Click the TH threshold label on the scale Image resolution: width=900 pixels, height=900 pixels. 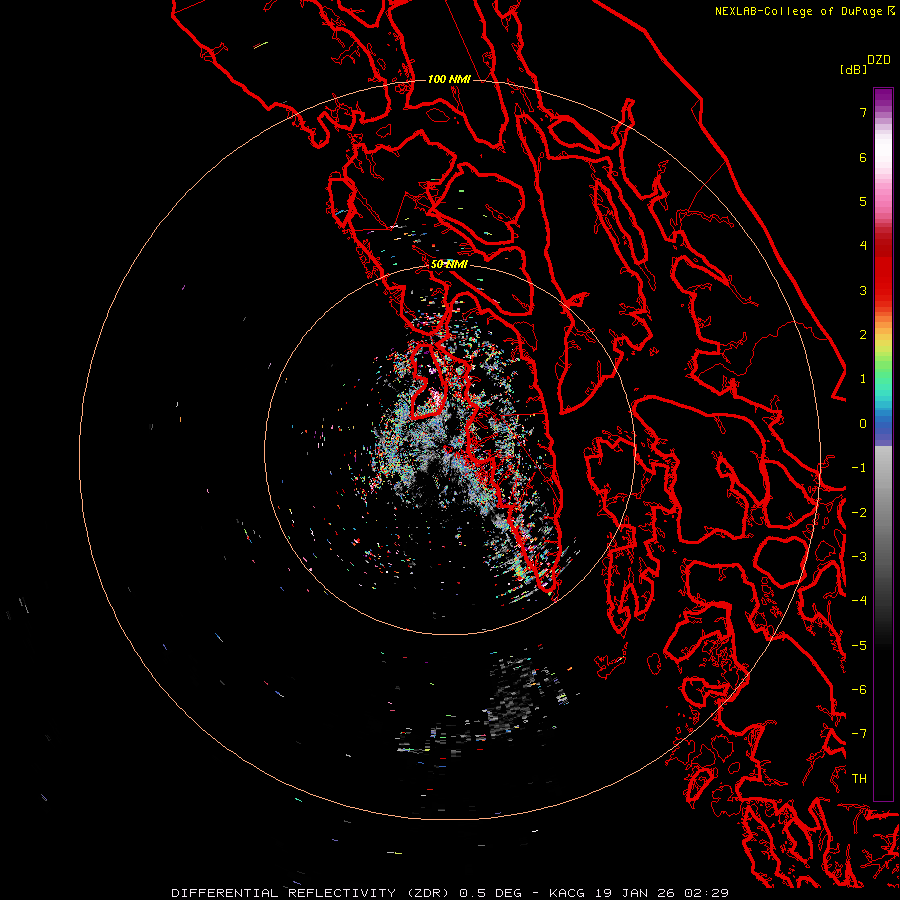(x=859, y=778)
